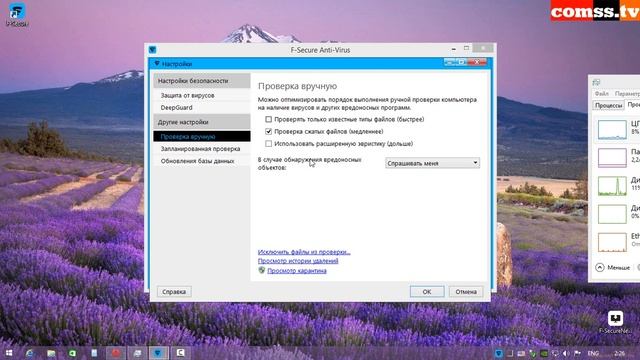Viewport: 640px width, 360px height.
Task: Click Task Manager window title icon
Action: click(x=596, y=82)
